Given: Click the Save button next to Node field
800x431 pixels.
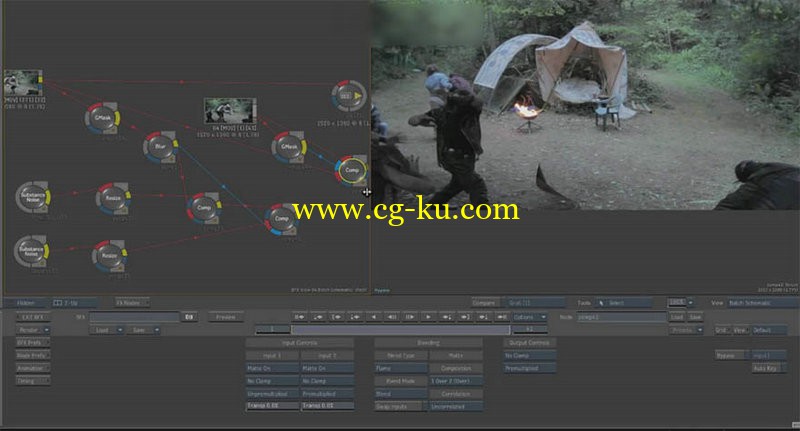Looking at the screenshot, I should (695, 317).
